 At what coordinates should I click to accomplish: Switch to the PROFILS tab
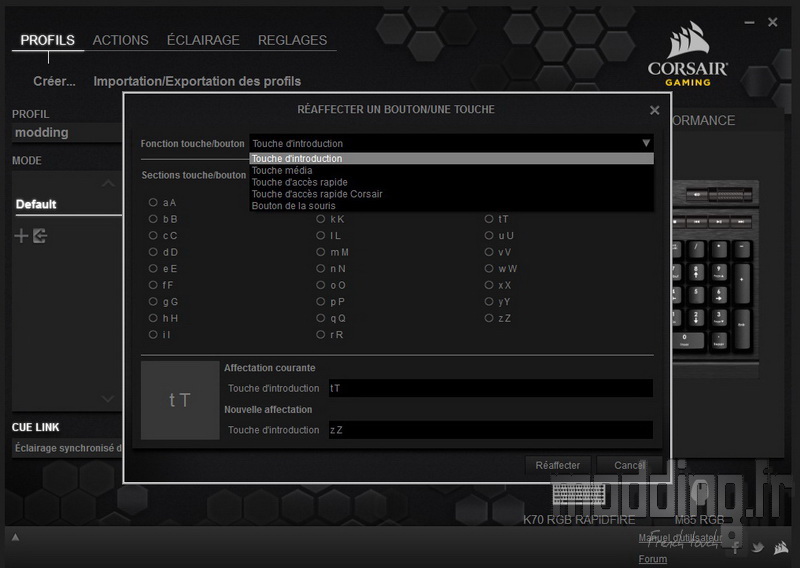(47, 40)
